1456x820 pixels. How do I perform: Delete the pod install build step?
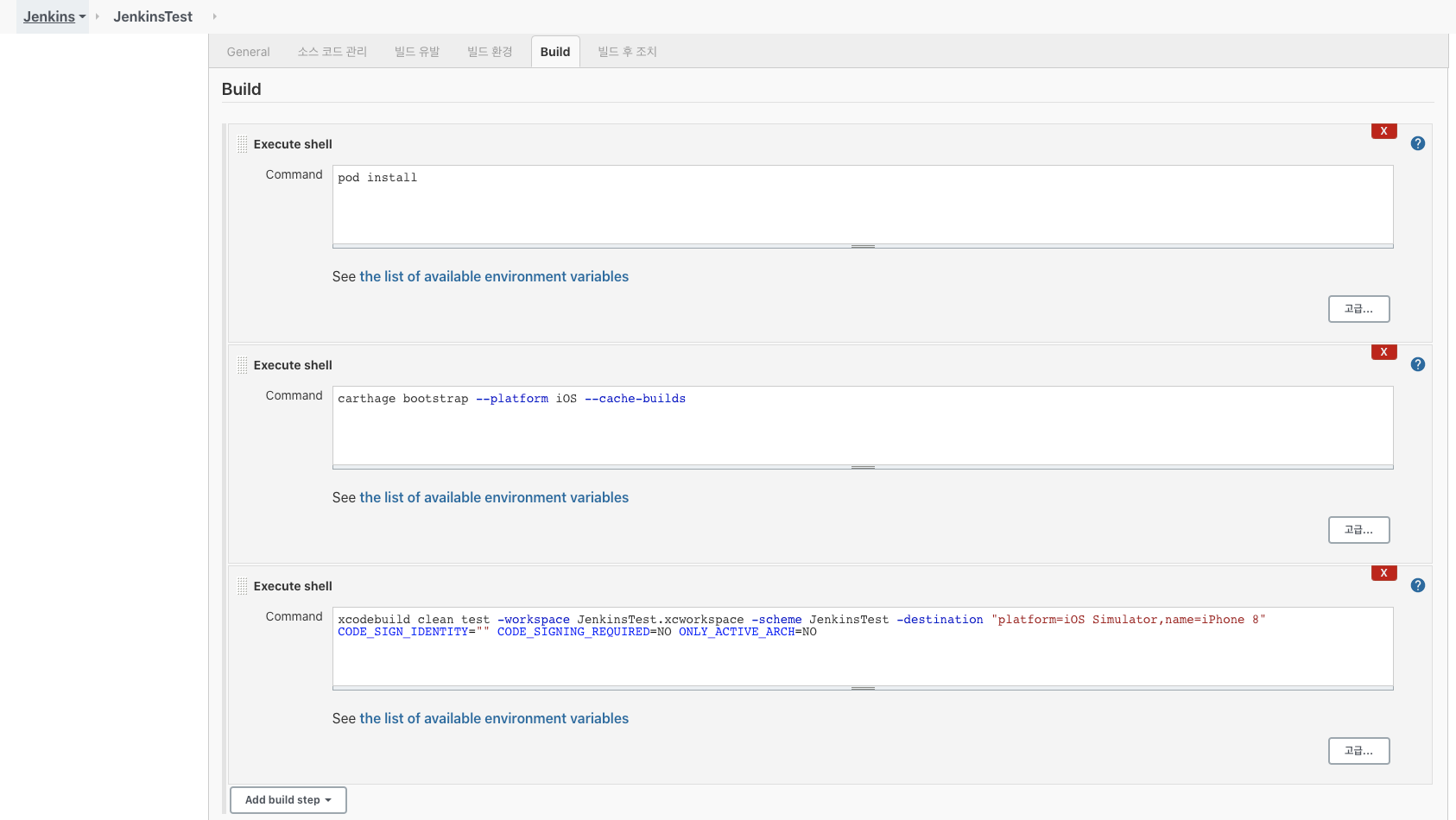click(1383, 131)
